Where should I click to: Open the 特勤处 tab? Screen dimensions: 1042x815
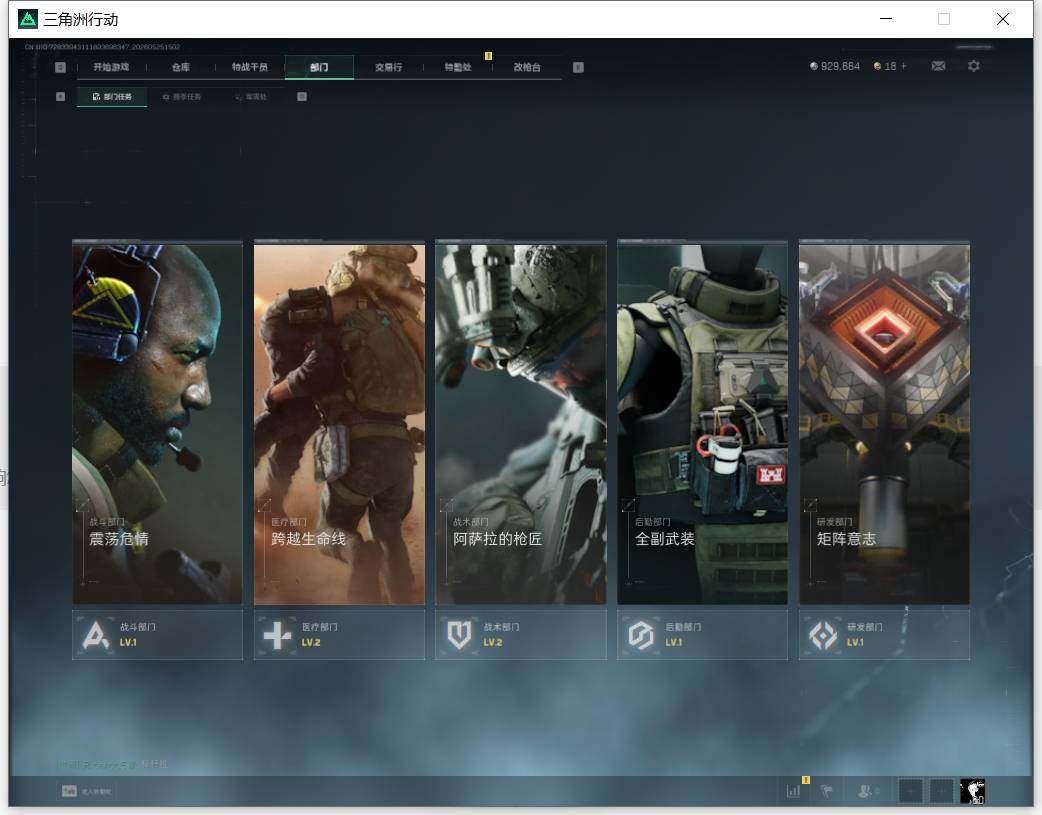458,67
